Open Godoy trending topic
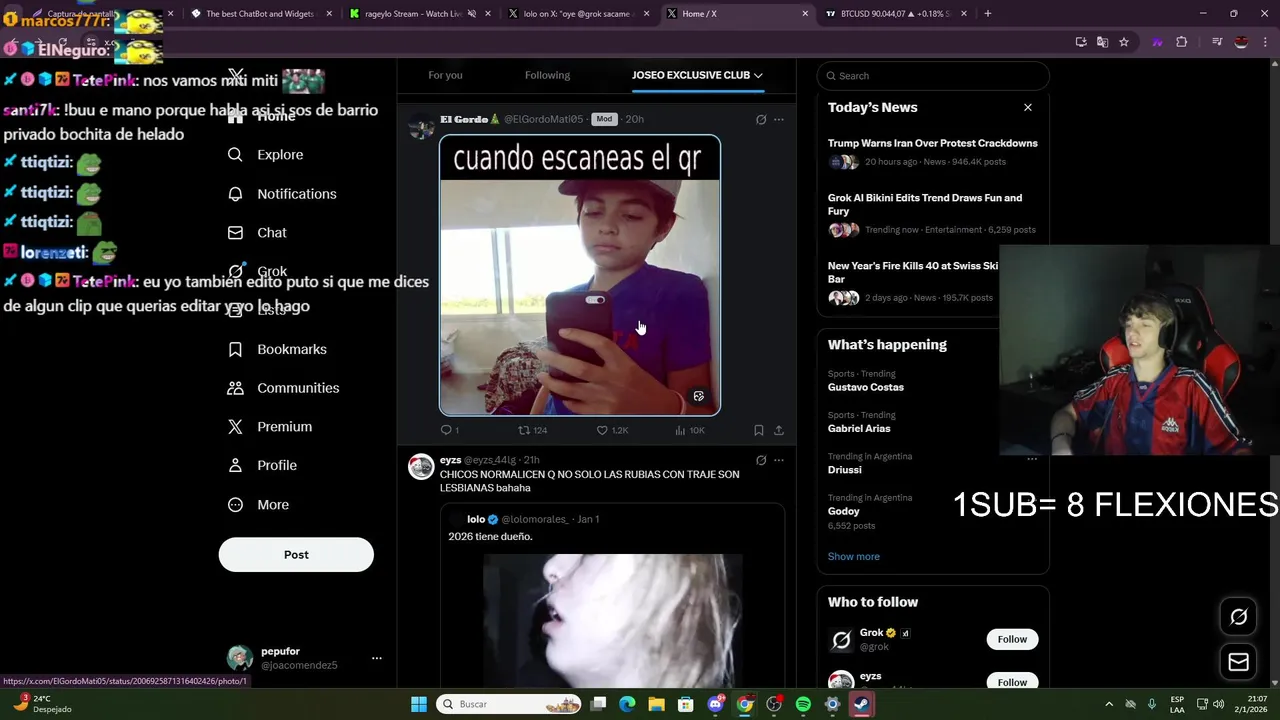Image resolution: width=1280 pixels, height=720 pixels. point(843,511)
